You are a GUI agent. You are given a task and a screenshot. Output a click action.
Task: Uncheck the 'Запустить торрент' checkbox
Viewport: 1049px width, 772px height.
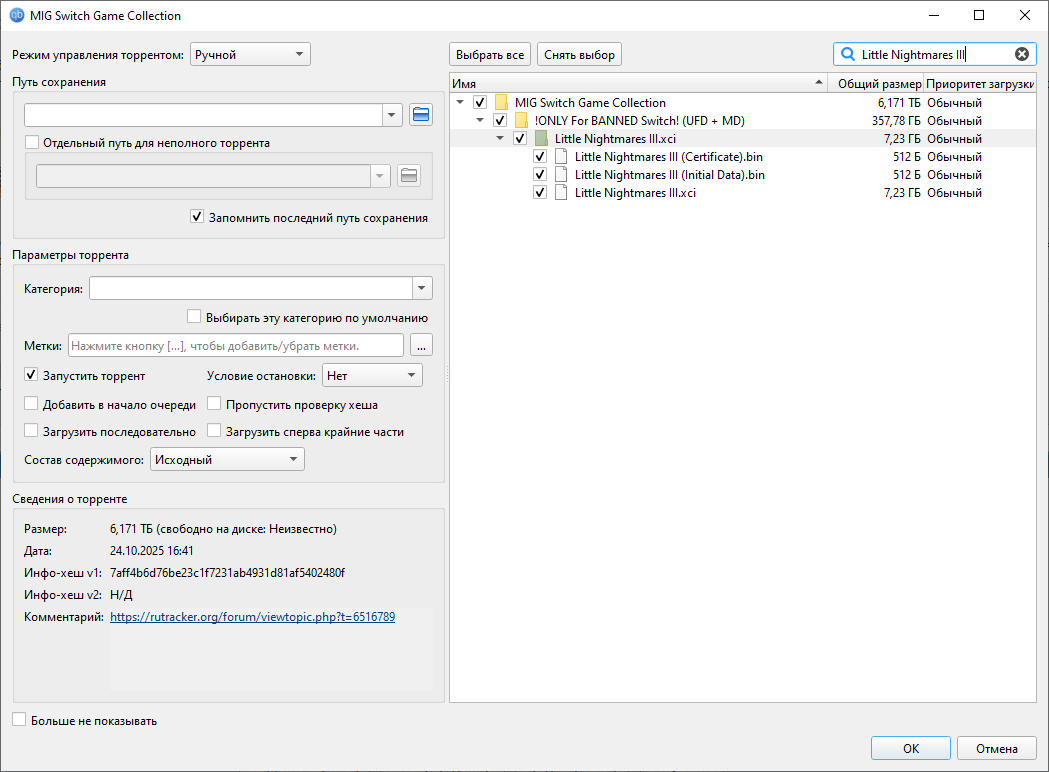click(x=32, y=376)
